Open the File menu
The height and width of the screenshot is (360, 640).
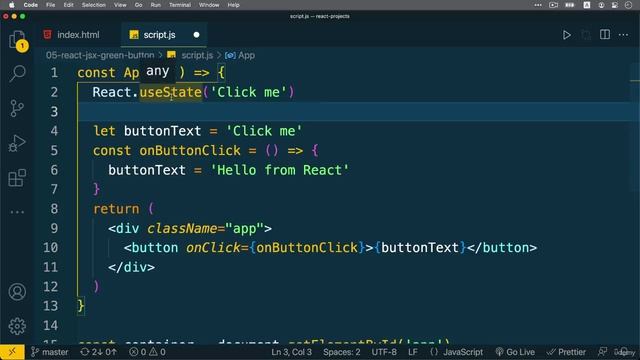(x=51, y=5)
